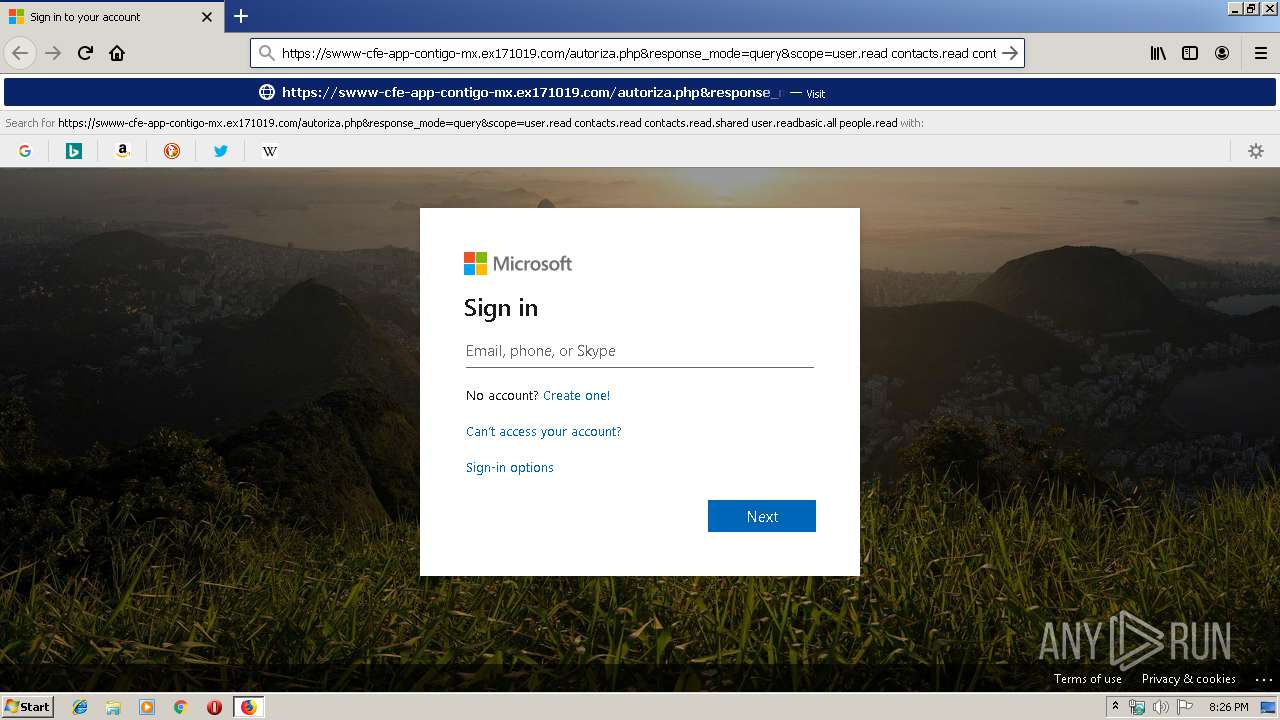Click the 8:26 PM clock
1280x720 pixels.
(1228, 707)
